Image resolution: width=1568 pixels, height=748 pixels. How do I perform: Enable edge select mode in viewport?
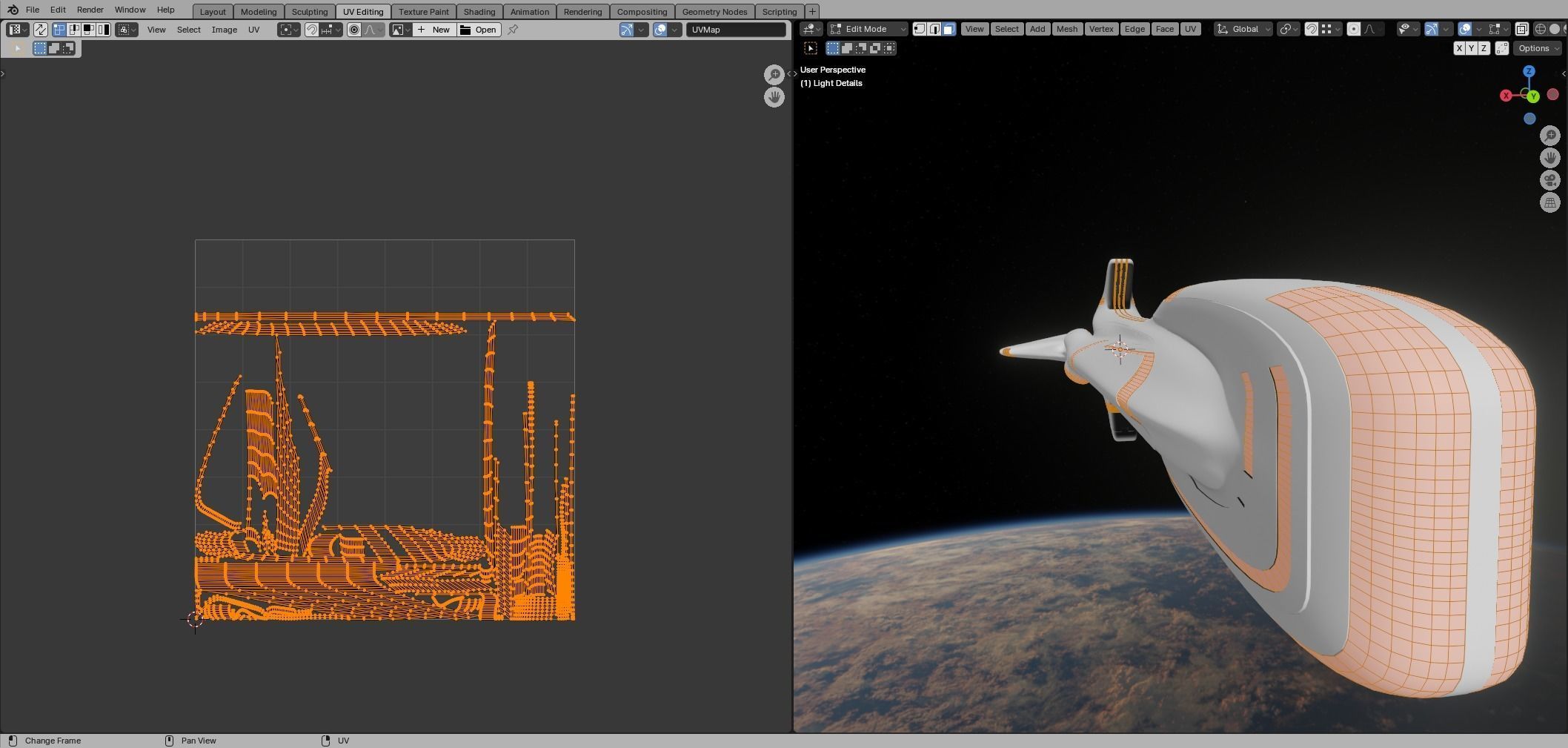point(934,29)
